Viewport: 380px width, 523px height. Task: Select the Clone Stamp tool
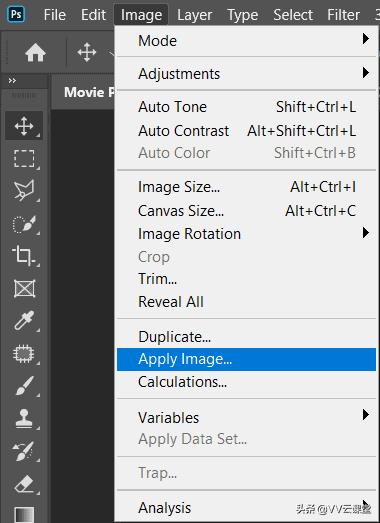point(24,418)
